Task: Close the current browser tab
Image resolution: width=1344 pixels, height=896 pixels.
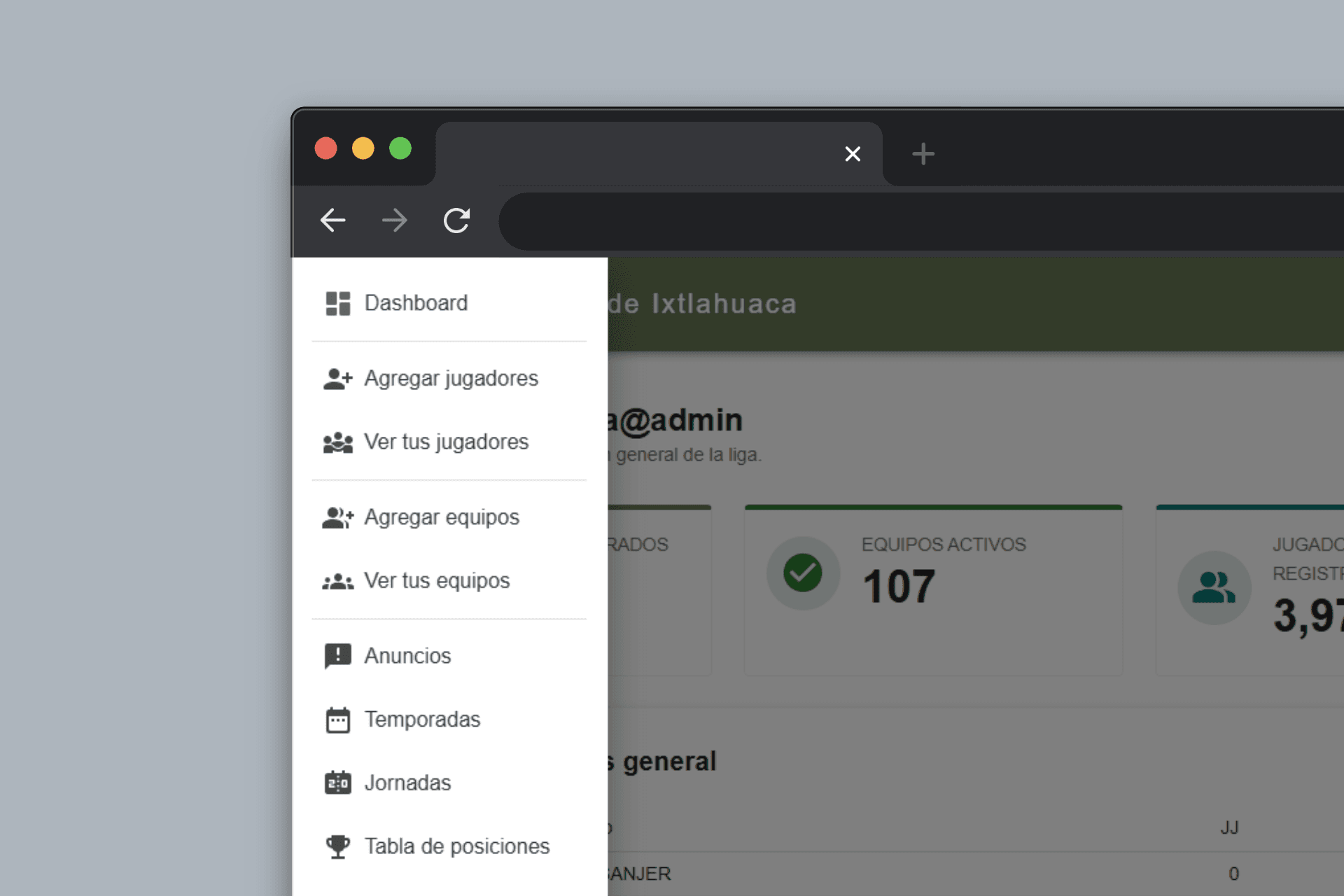Action: [x=853, y=154]
